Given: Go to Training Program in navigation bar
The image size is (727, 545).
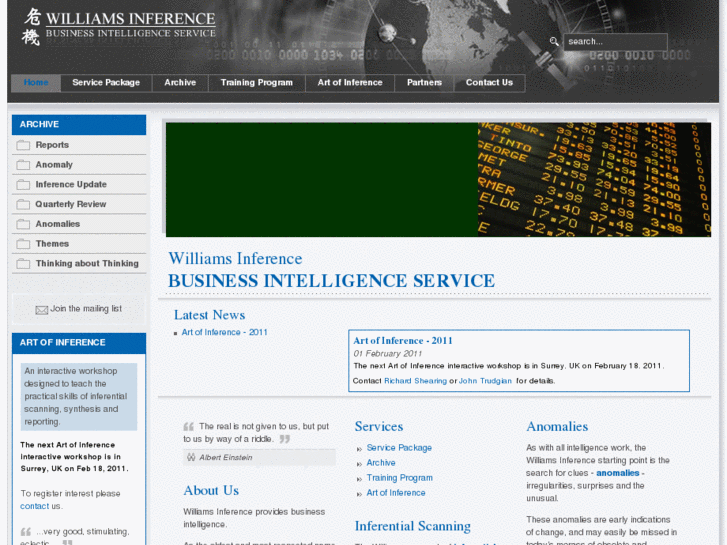Looking at the screenshot, I should point(257,83).
